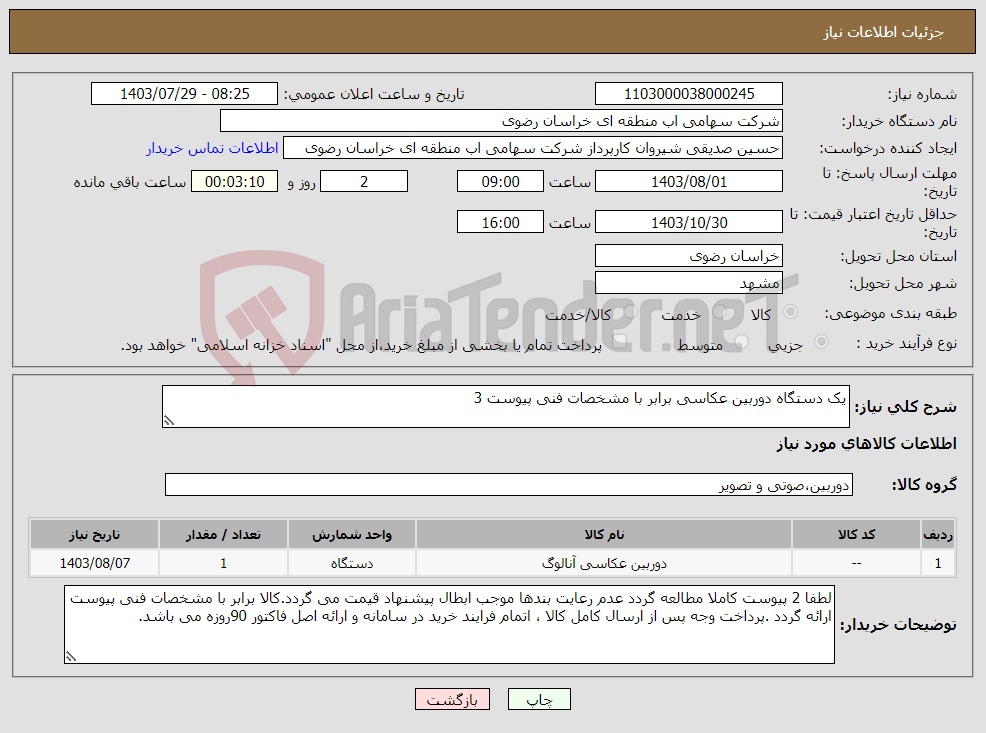Click the شماره نیاز number field

click(x=689, y=94)
